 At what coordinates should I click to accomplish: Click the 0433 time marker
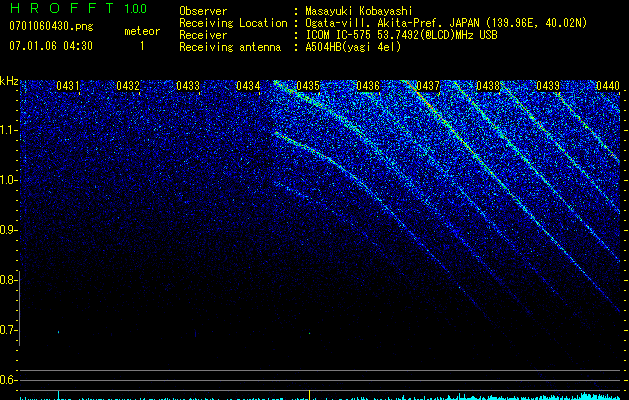point(188,86)
